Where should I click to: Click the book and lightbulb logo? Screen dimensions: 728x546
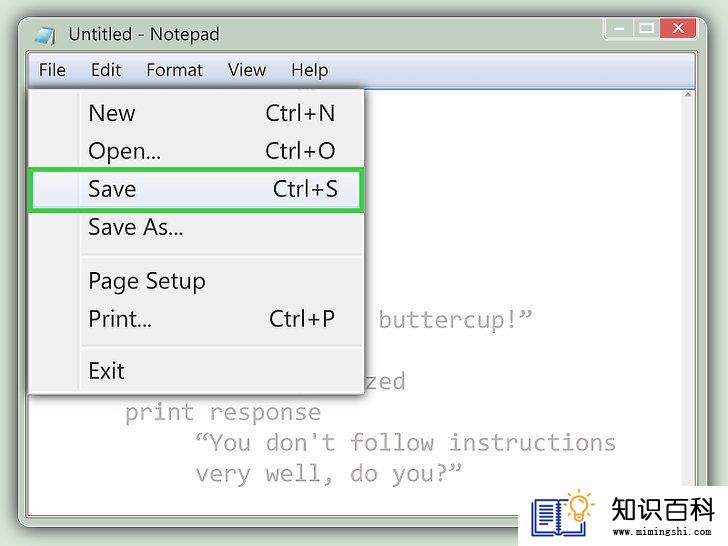[x=563, y=513]
